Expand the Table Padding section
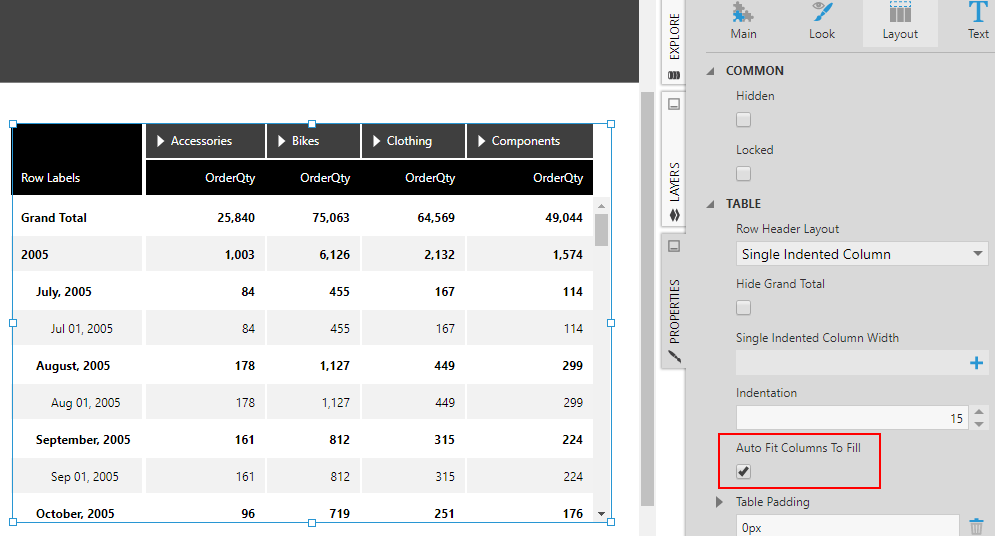This screenshot has height=536, width=995. coord(719,502)
